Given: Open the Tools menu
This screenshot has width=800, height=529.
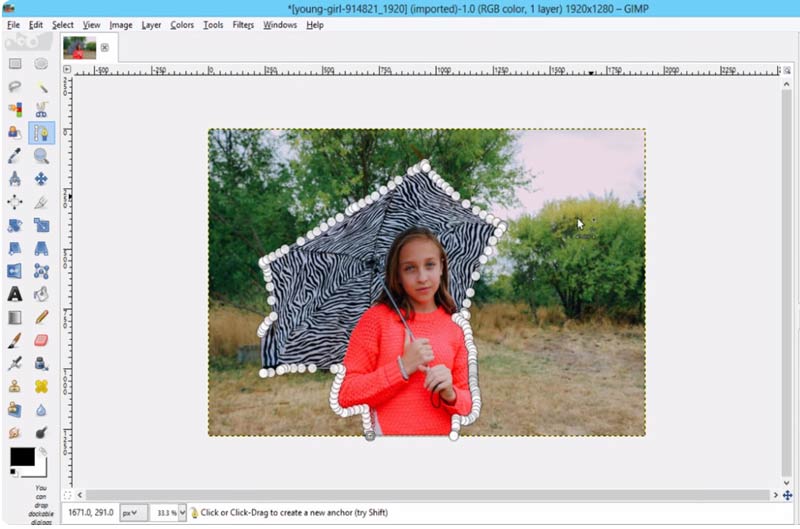Looking at the screenshot, I should click(213, 24).
